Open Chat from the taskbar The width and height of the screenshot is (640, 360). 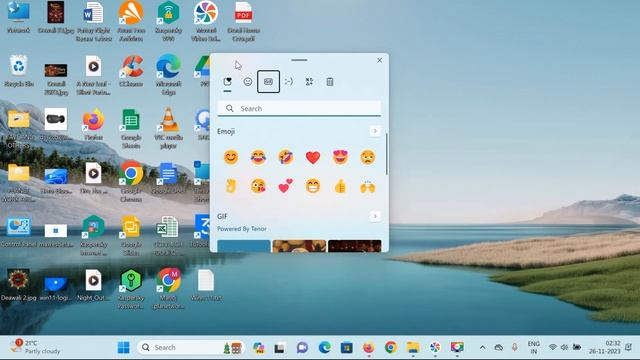[x=302, y=347]
